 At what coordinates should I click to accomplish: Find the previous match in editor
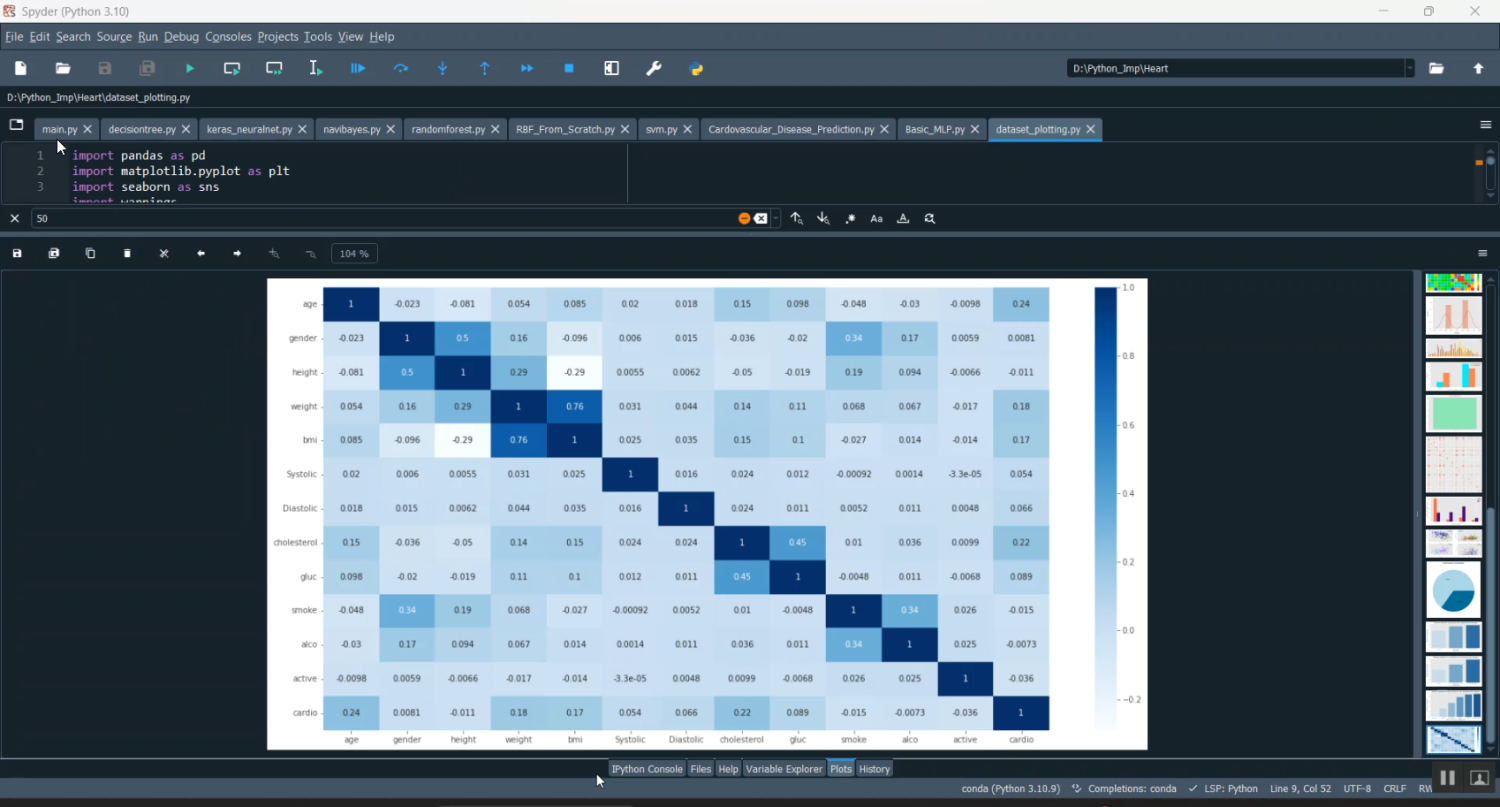tap(797, 218)
